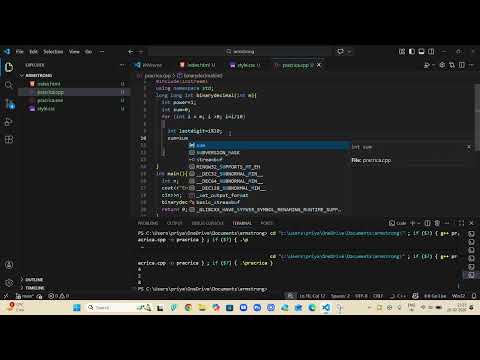Viewport: 480px width, 360px height.
Task: Switch to the style.css editor tab
Action: [246, 65]
